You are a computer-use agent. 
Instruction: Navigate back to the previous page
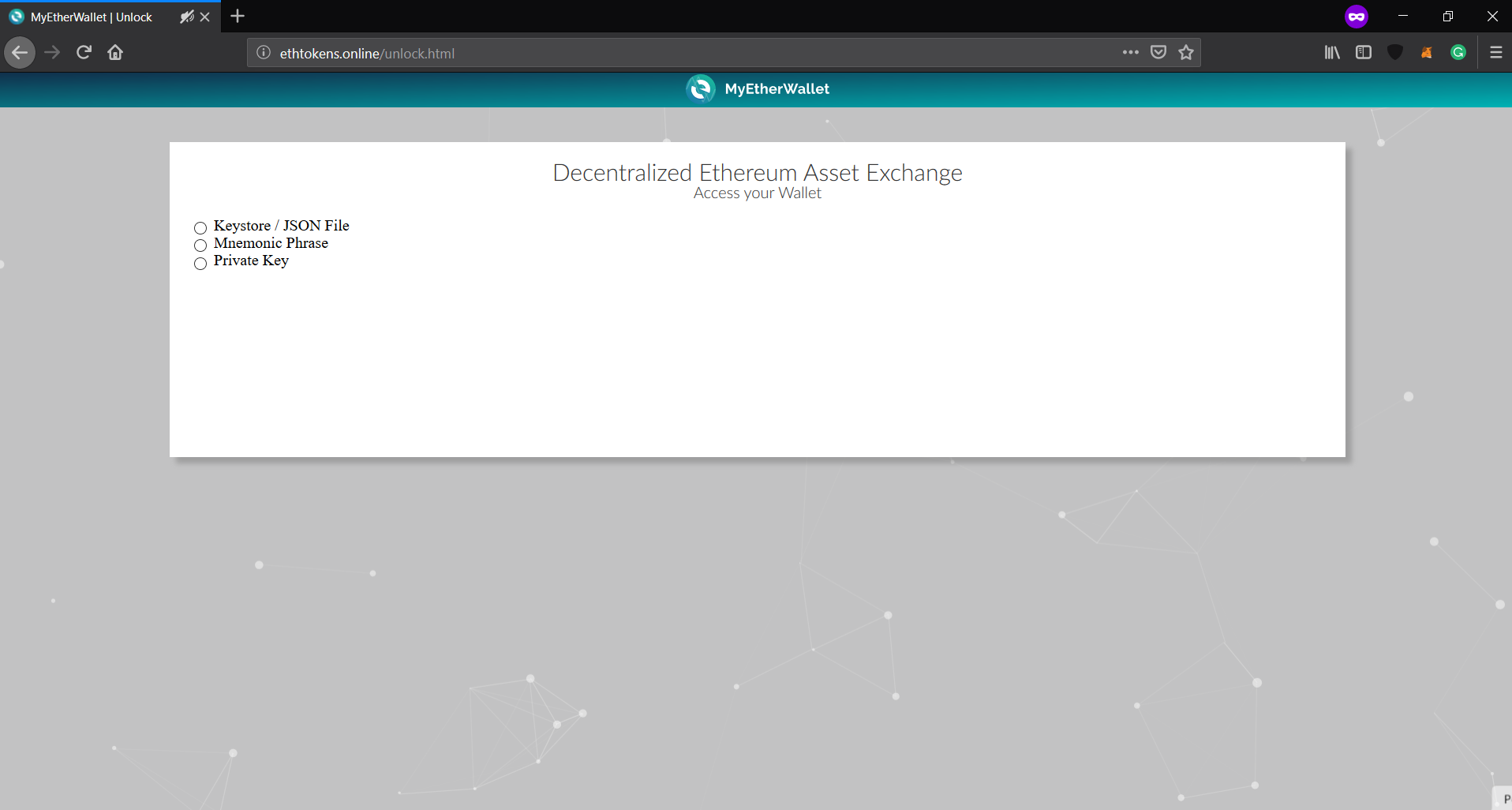pyautogui.click(x=20, y=52)
